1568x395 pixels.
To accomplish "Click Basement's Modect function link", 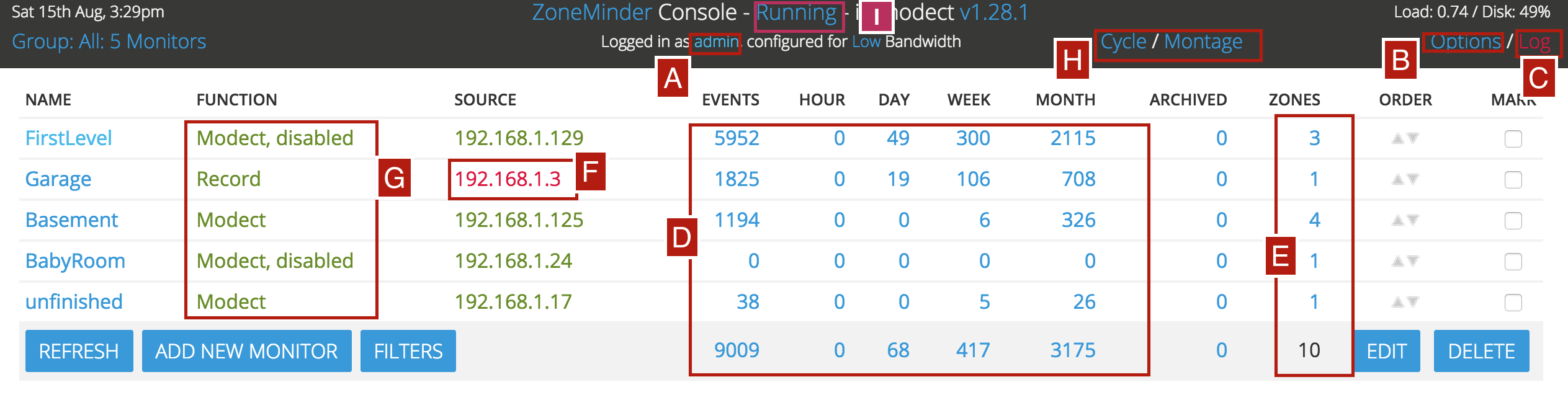I will [x=231, y=220].
